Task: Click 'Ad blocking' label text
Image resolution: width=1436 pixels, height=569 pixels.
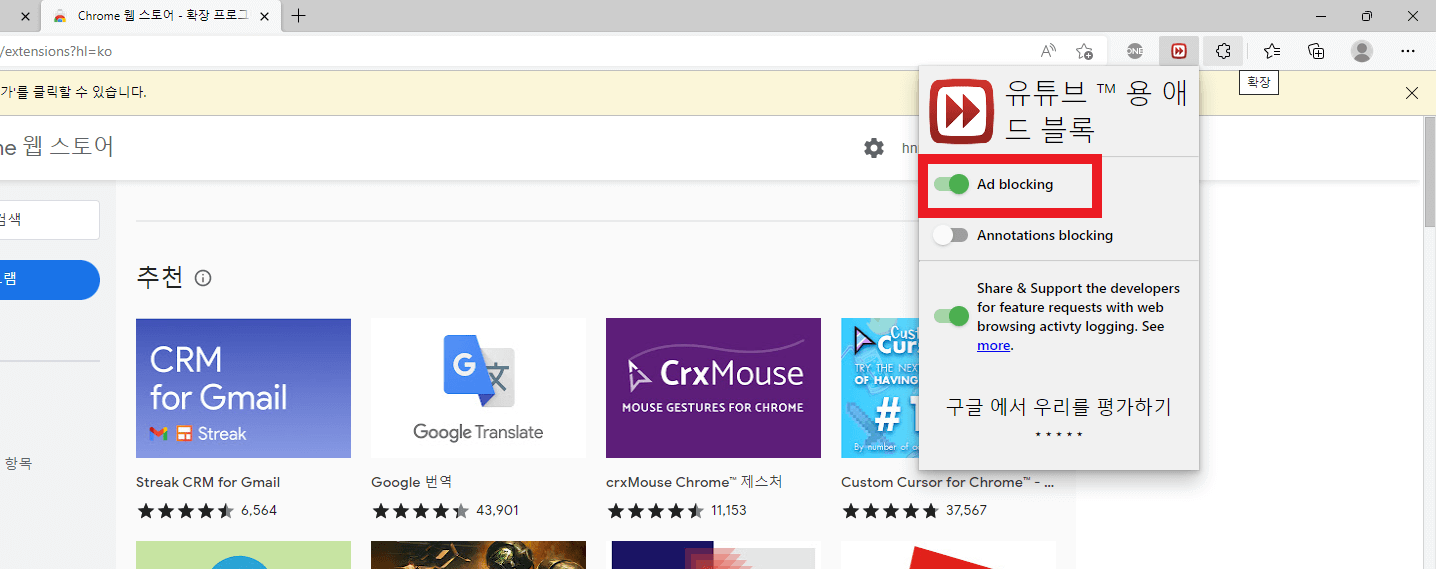Action: click(x=1015, y=184)
